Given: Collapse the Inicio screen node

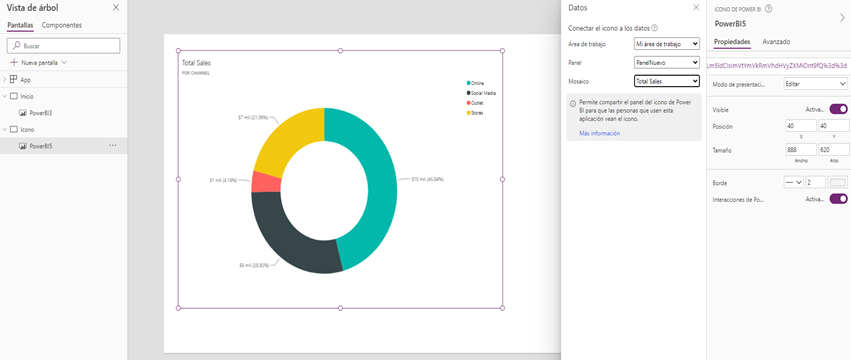Looking at the screenshot, I should click(x=5, y=96).
